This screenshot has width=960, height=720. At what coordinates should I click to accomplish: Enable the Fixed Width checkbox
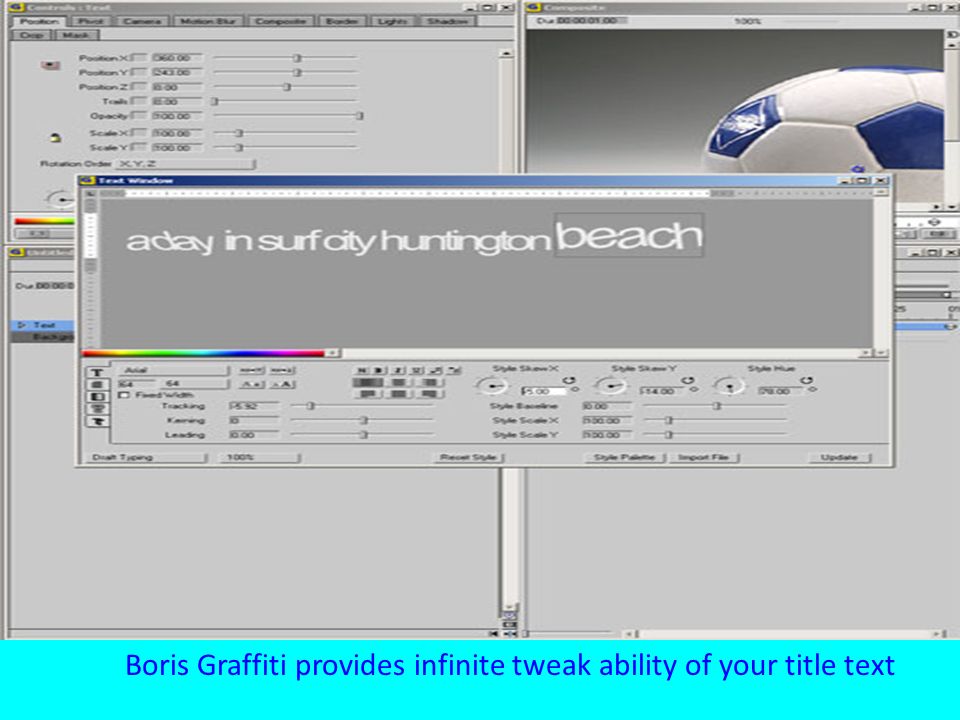pyautogui.click(x=124, y=395)
